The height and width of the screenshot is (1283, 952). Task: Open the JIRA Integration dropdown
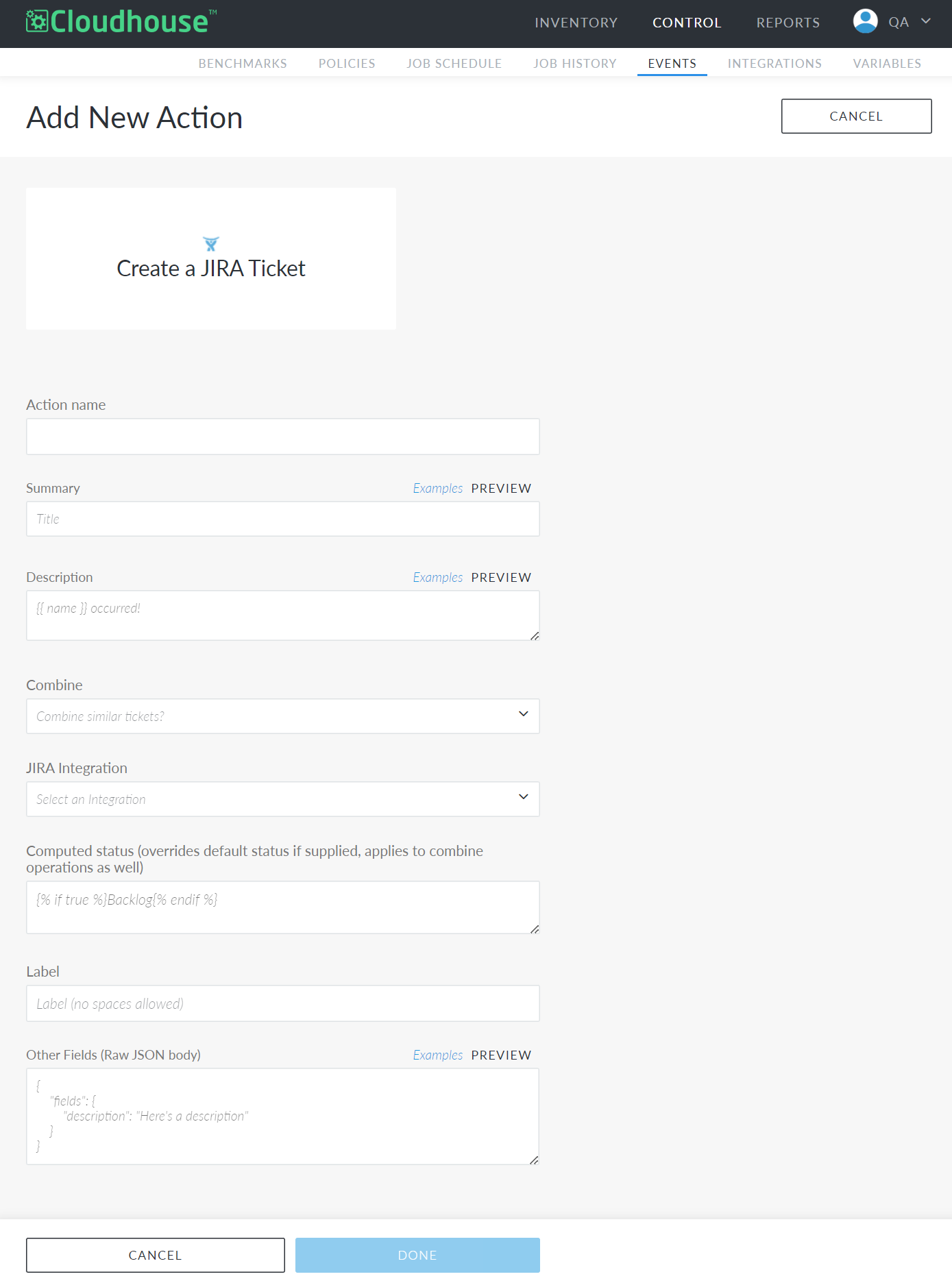(x=283, y=799)
